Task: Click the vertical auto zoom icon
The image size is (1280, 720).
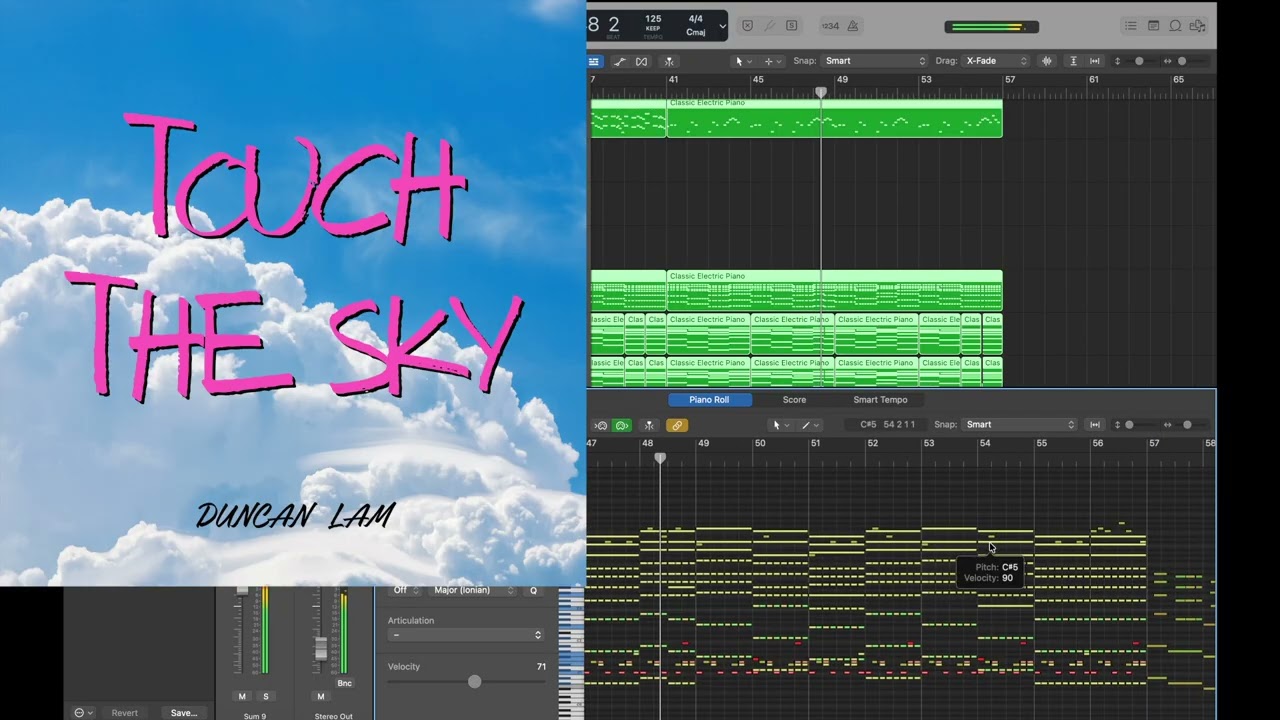Action: point(1073,61)
